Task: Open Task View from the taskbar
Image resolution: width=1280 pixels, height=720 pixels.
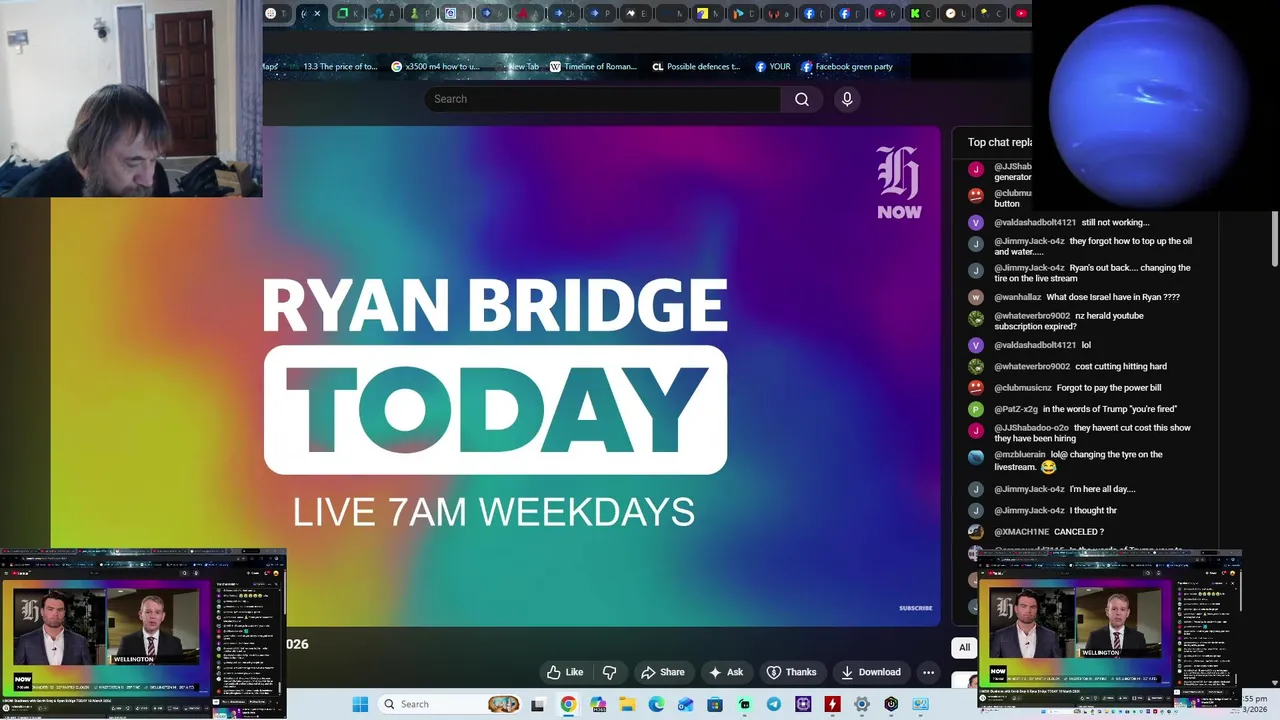Action: (538, 704)
